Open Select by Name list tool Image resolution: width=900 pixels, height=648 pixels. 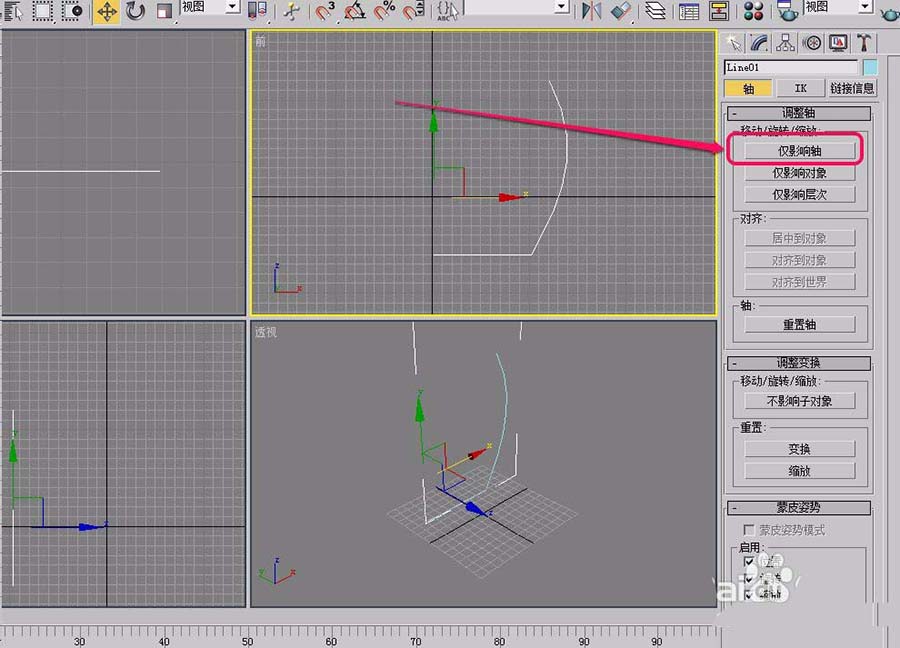click(x=13, y=10)
